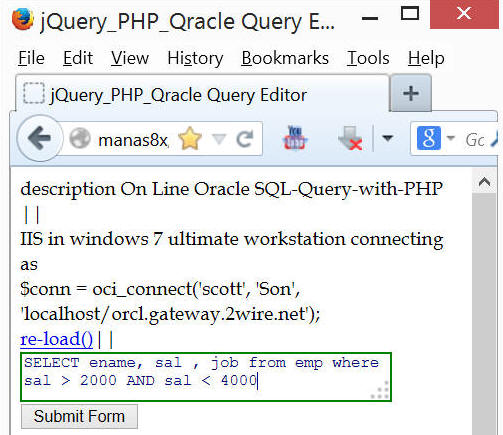Click the Submit Form button
This screenshot has width=503, height=435.
click(79, 416)
